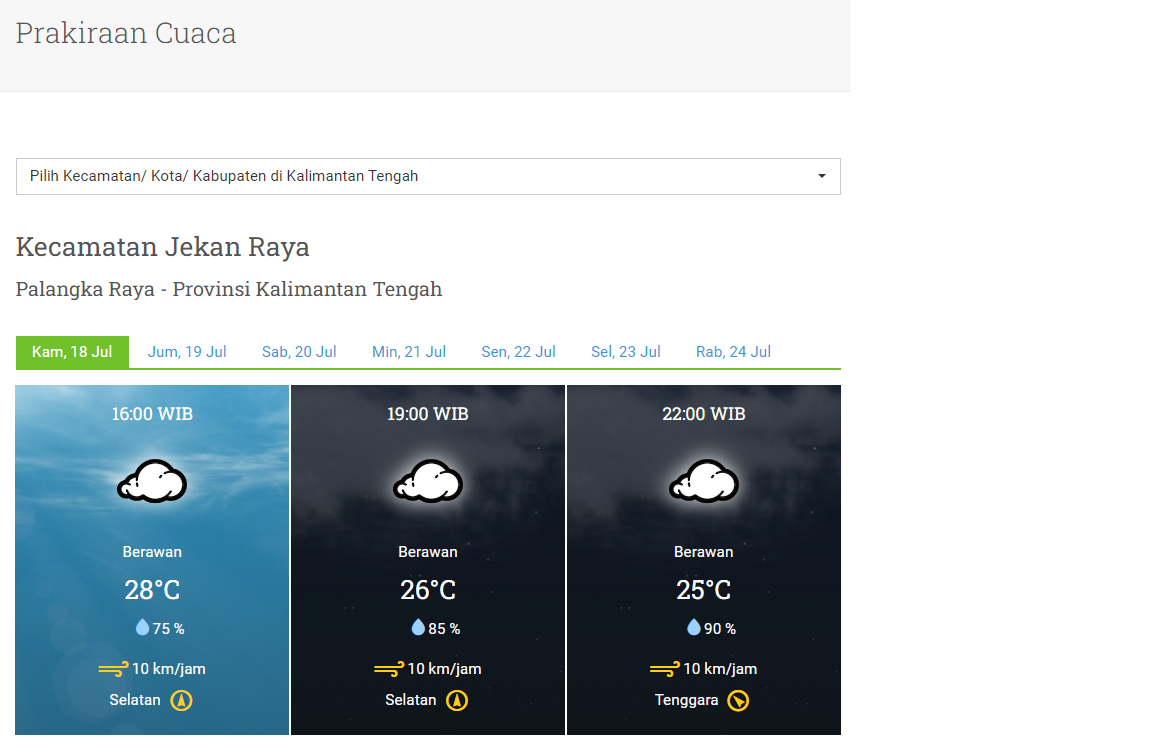Screen dimensions: 1152x743
Task: Click the wind icon in 16:00 card
Action: click(113, 669)
